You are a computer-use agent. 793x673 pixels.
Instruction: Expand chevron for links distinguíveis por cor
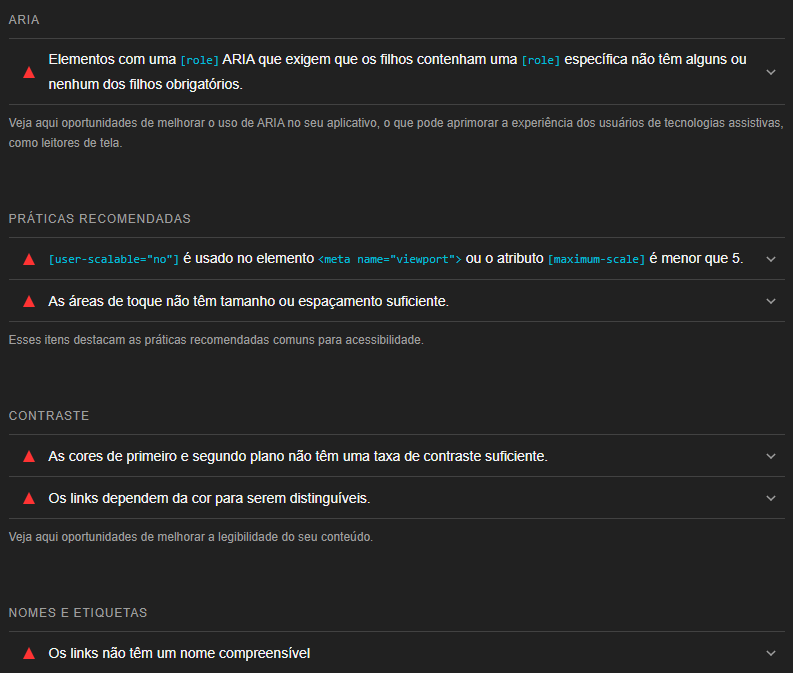(770, 498)
